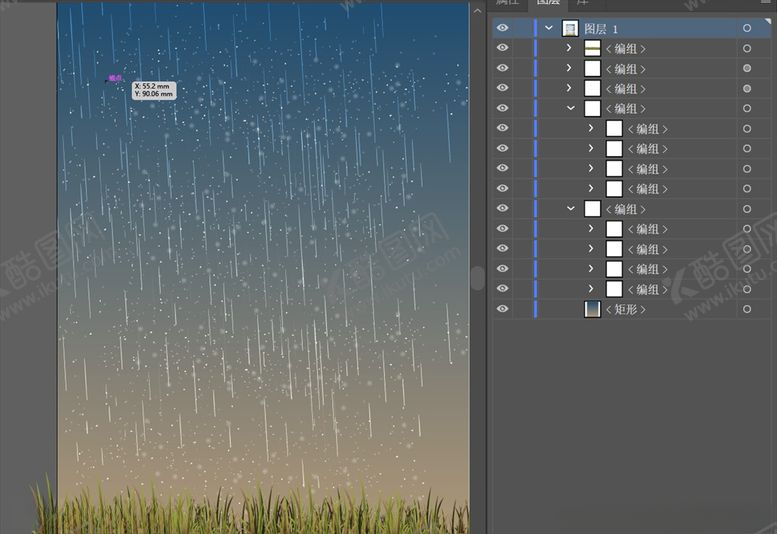Click the thumbnail of the upper expanded 编组
Viewport: 777px width, 534px height.
click(x=592, y=109)
